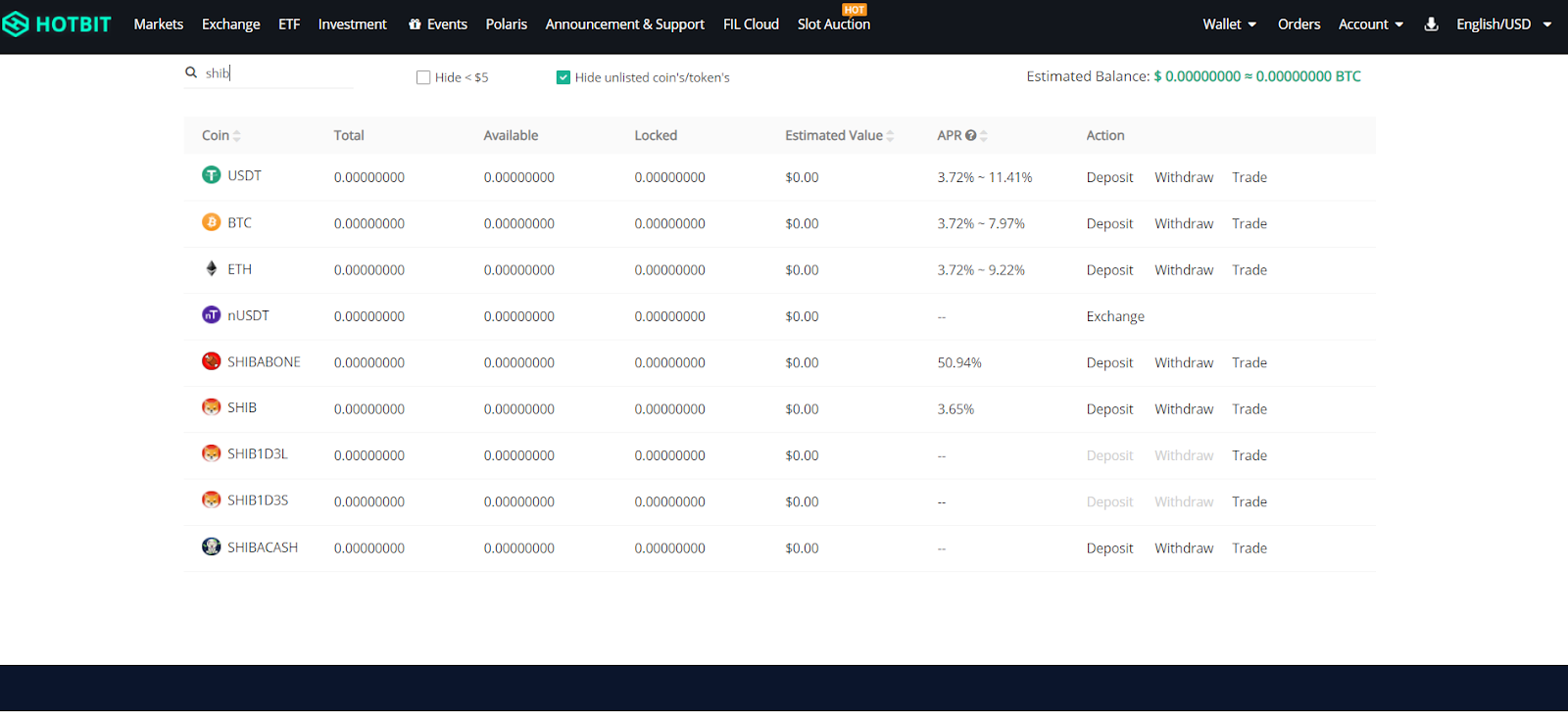Click the SHIBABONE coin icon
1568x712 pixels.
click(x=211, y=361)
